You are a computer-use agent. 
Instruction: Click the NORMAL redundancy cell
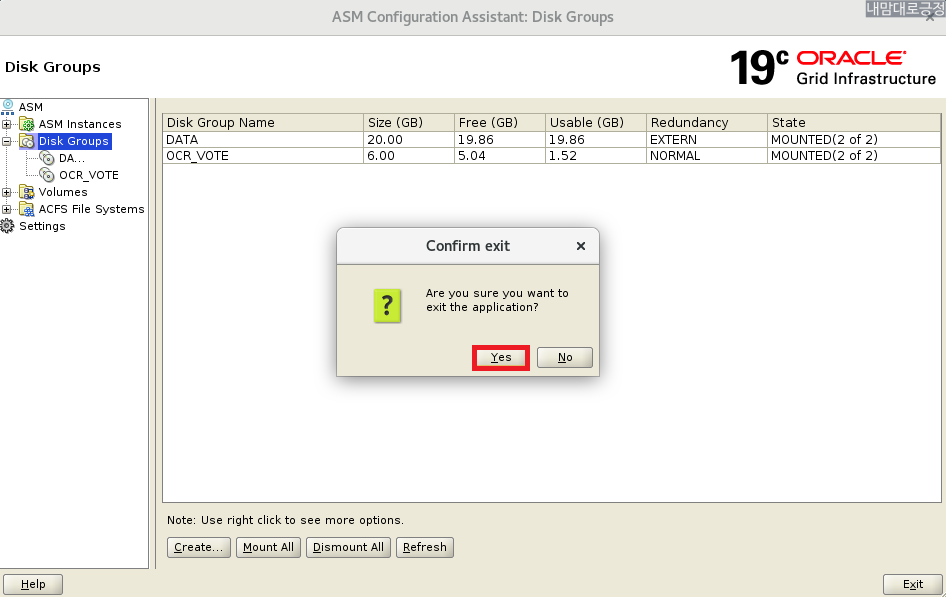[x=707, y=156]
